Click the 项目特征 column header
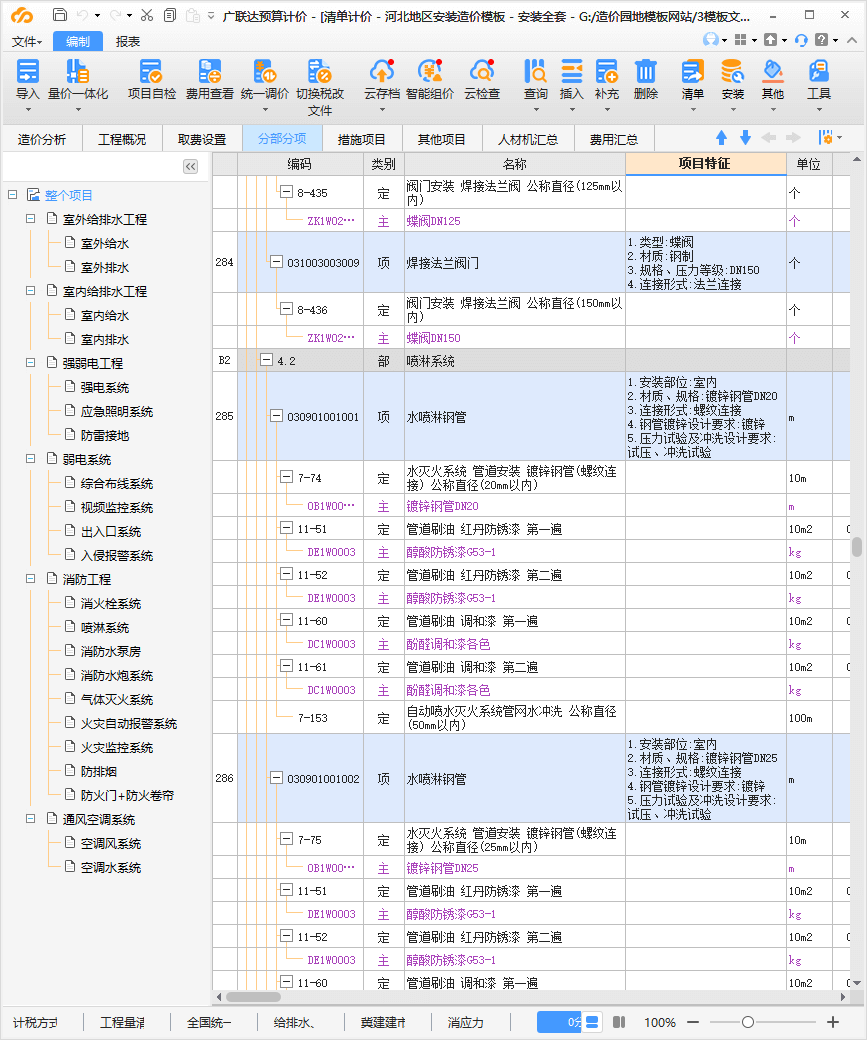Viewport: 867px width, 1040px height. point(705,163)
